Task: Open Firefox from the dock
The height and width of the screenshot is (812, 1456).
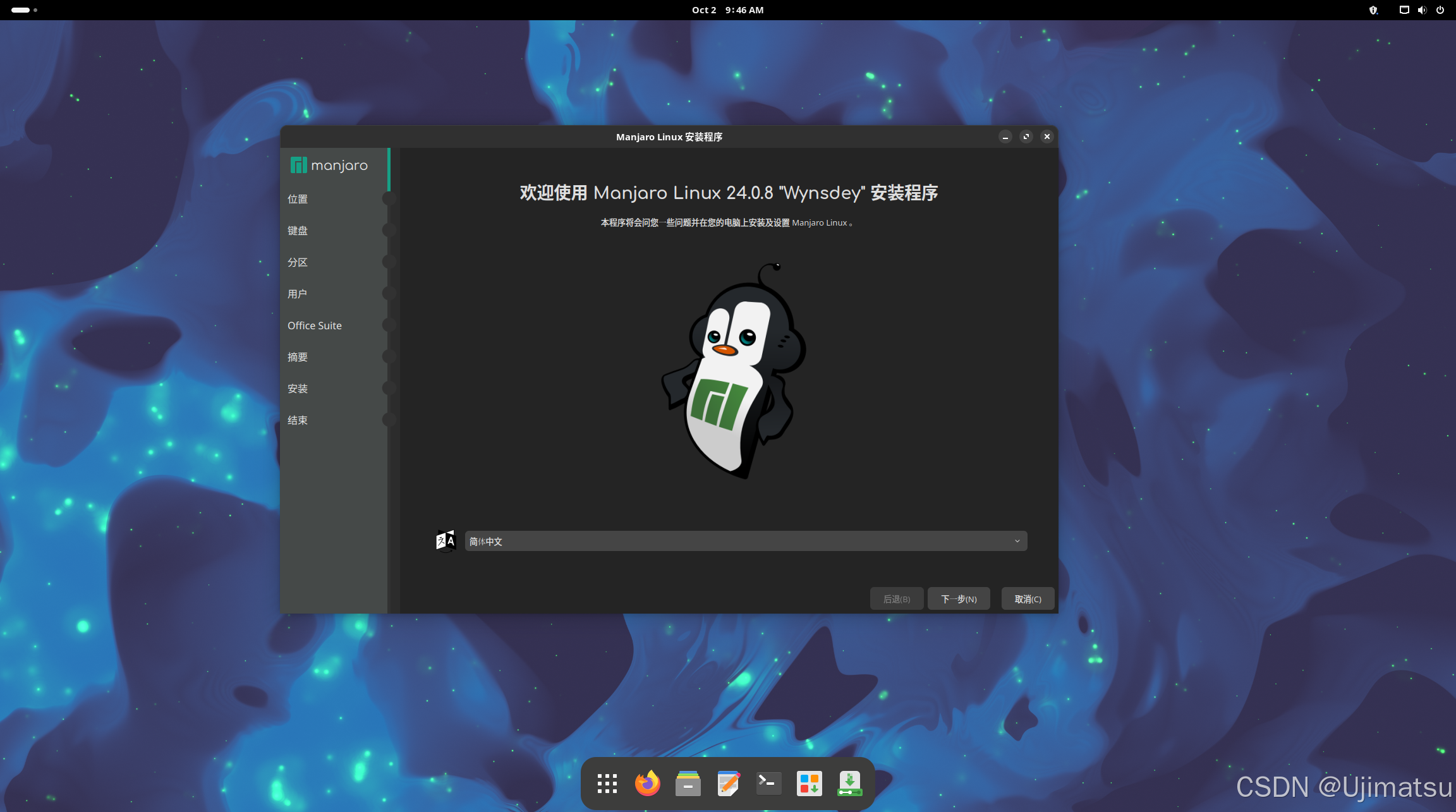Action: pos(647,784)
